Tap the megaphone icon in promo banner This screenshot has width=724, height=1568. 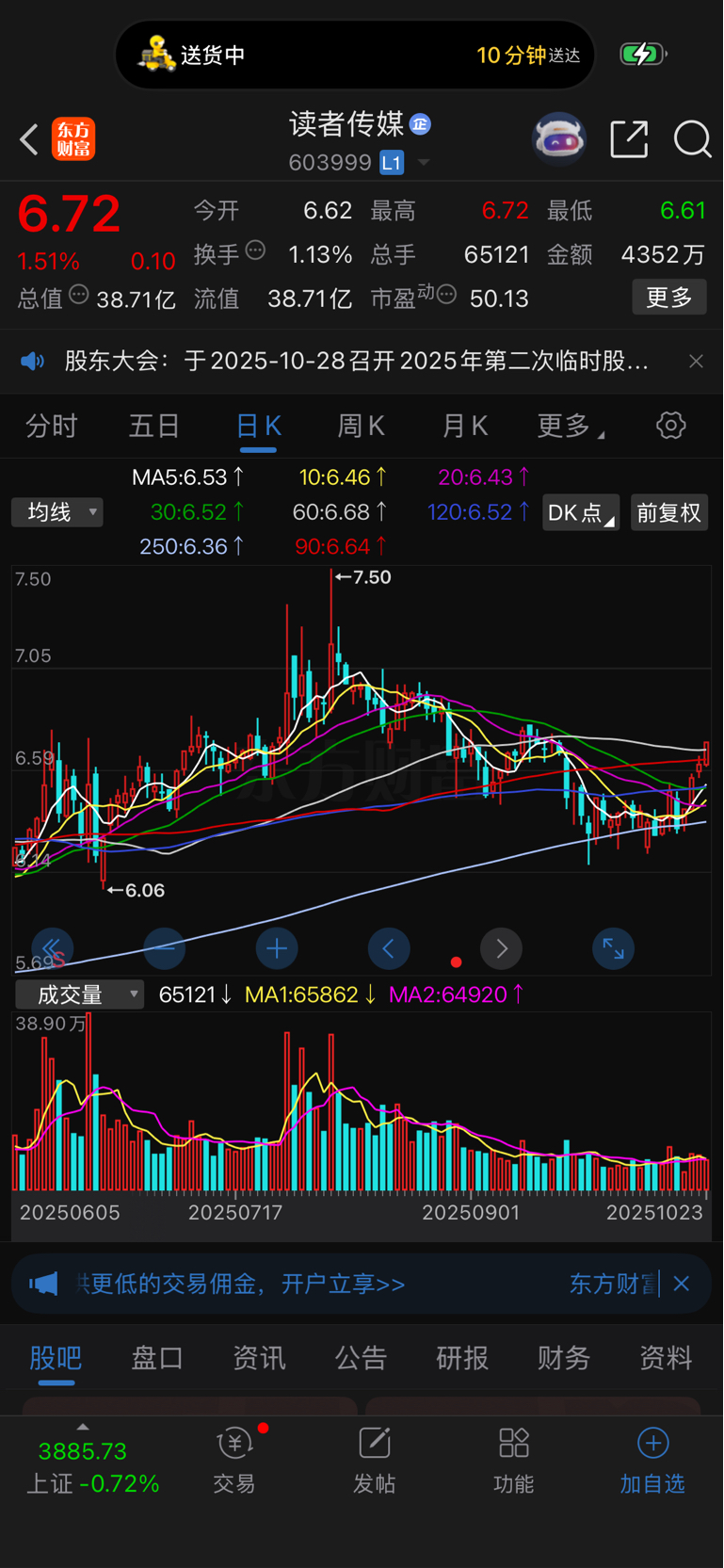(43, 1284)
